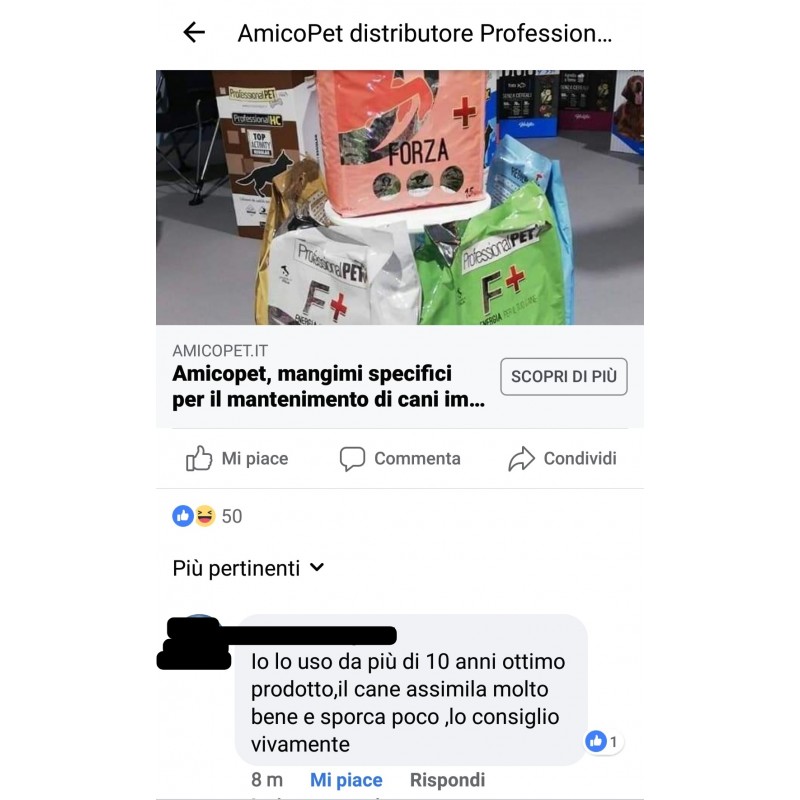View the 50 reactions count
Screen dimensions: 800x800
[x=232, y=516]
